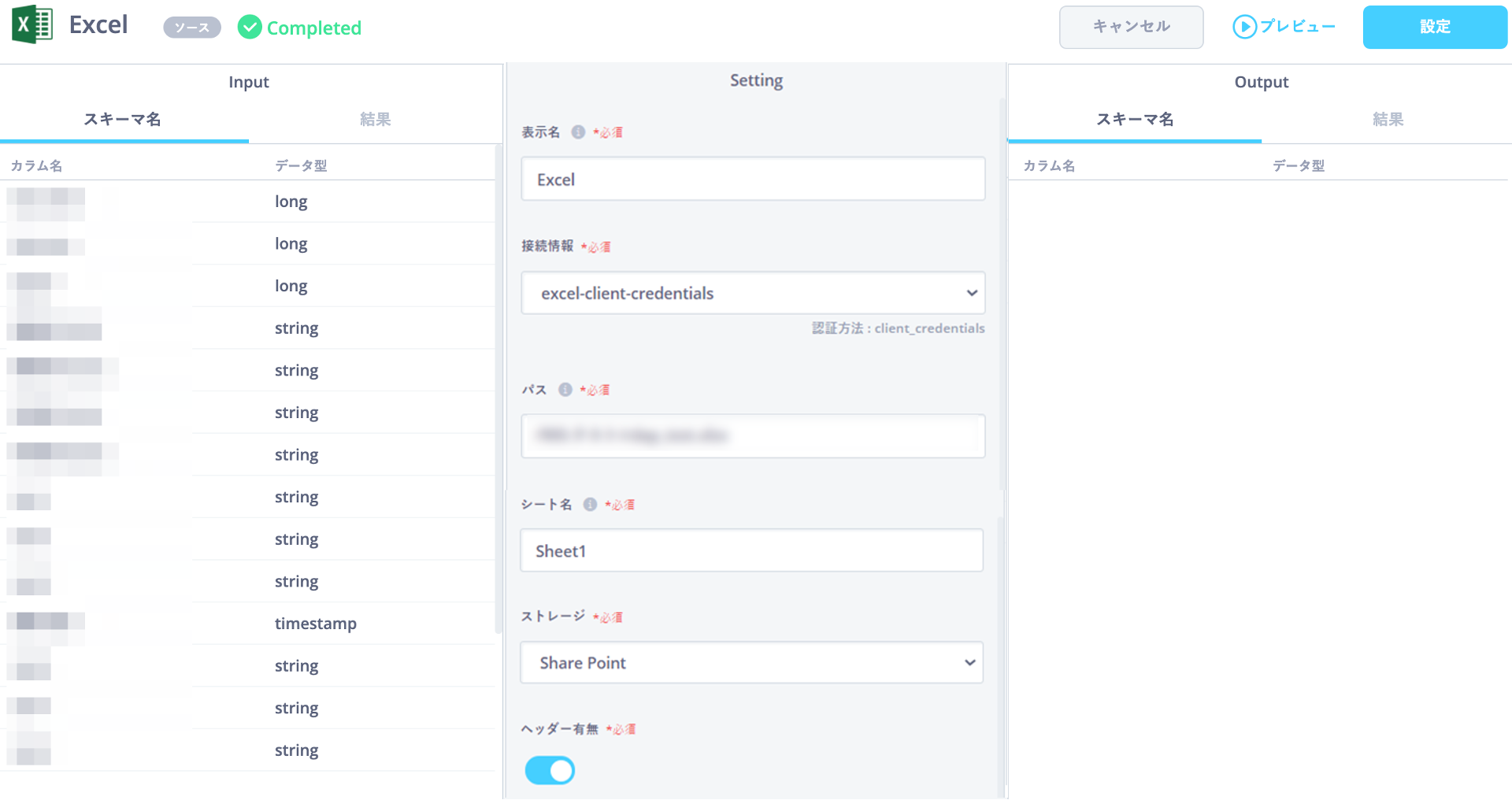
Task: Click the blue 設定 button
Action: pyautogui.click(x=1435, y=27)
